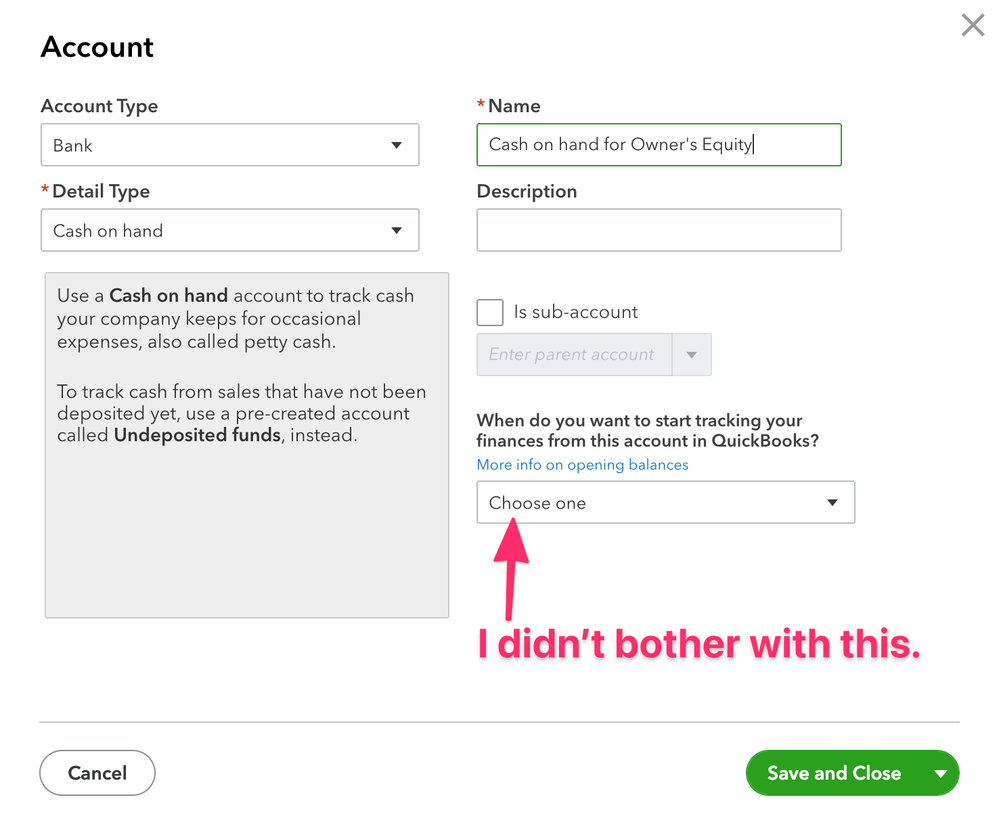Open the parent account arrow button
This screenshot has height=835, width=999.
[x=692, y=355]
